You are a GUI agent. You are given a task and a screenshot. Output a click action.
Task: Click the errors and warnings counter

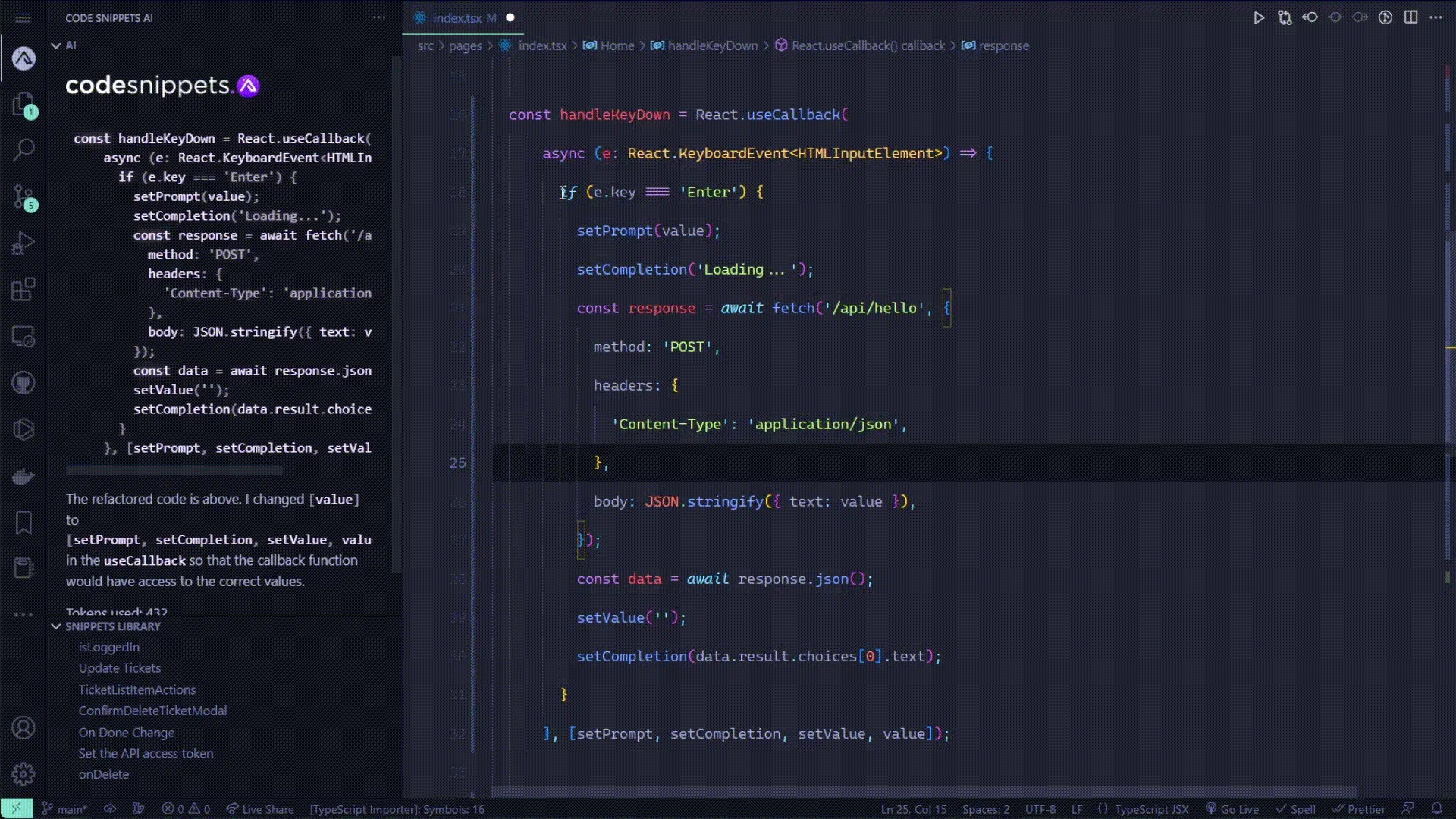click(x=186, y=809)
